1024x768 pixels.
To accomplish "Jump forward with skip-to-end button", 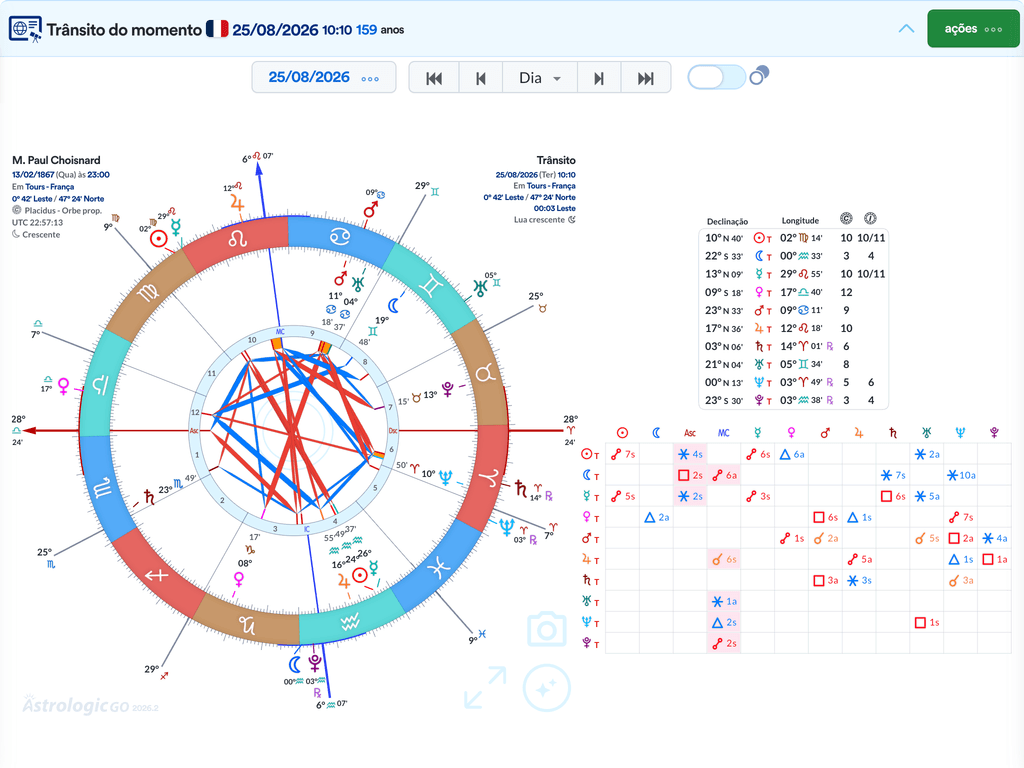I will 646,78.
